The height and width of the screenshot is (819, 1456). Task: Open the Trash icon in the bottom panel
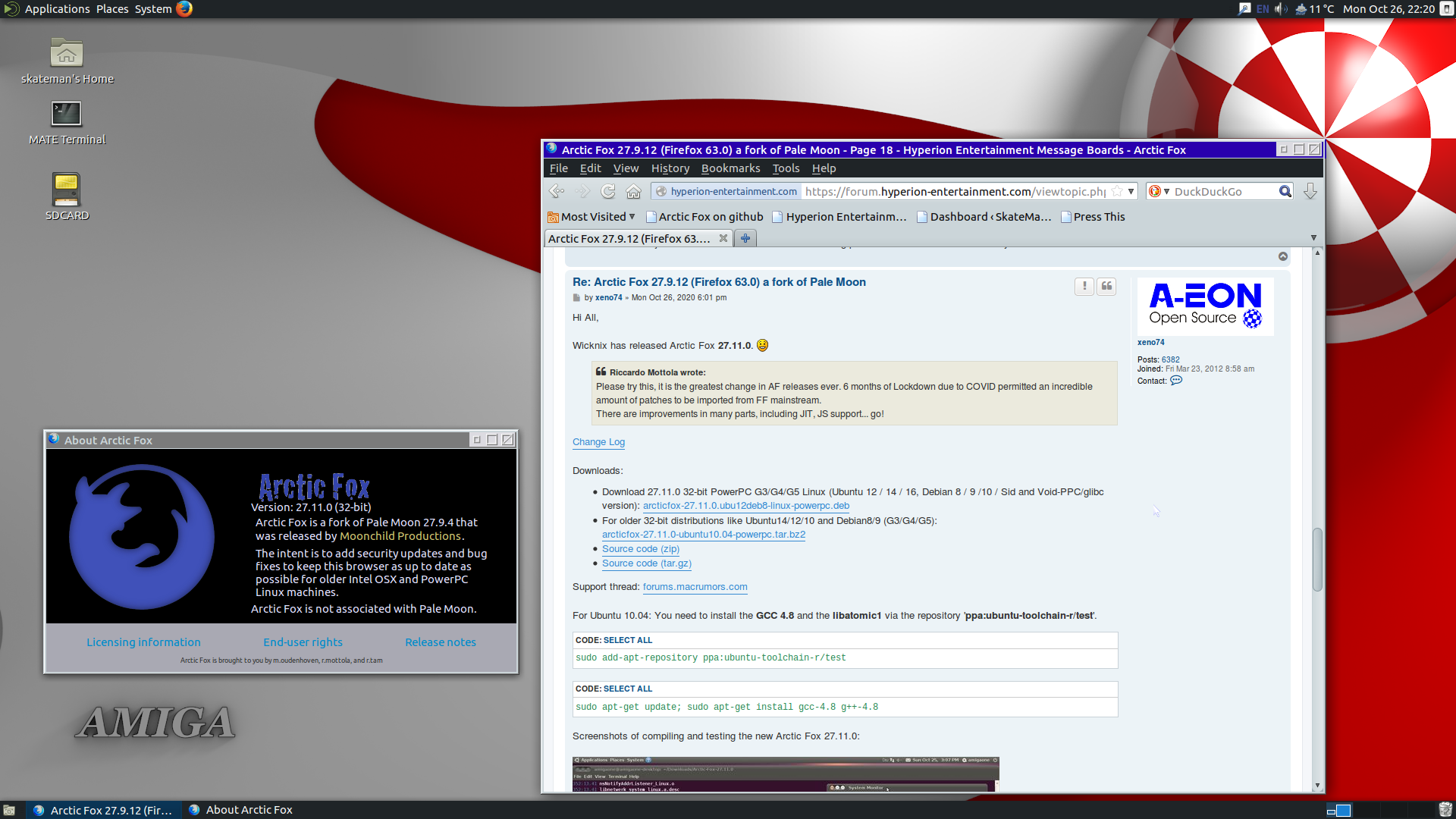(x=1445, y=810)
